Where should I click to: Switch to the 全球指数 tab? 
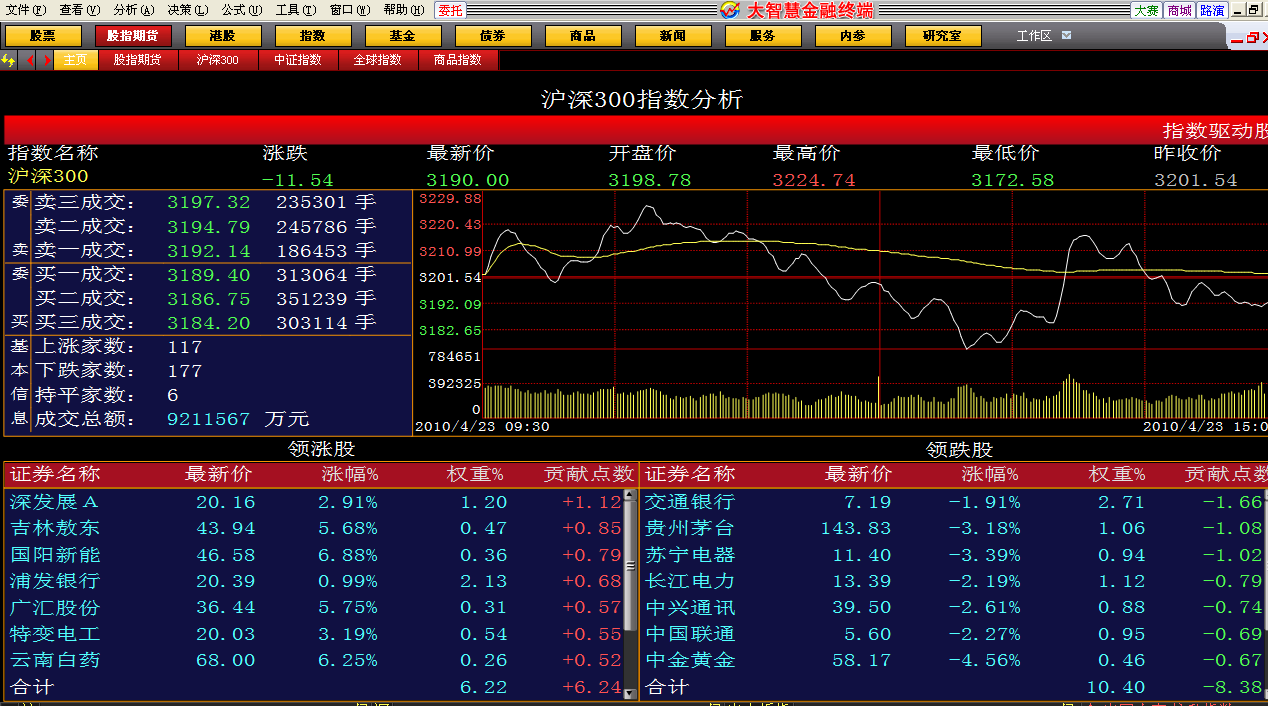(x=377, y=60)
